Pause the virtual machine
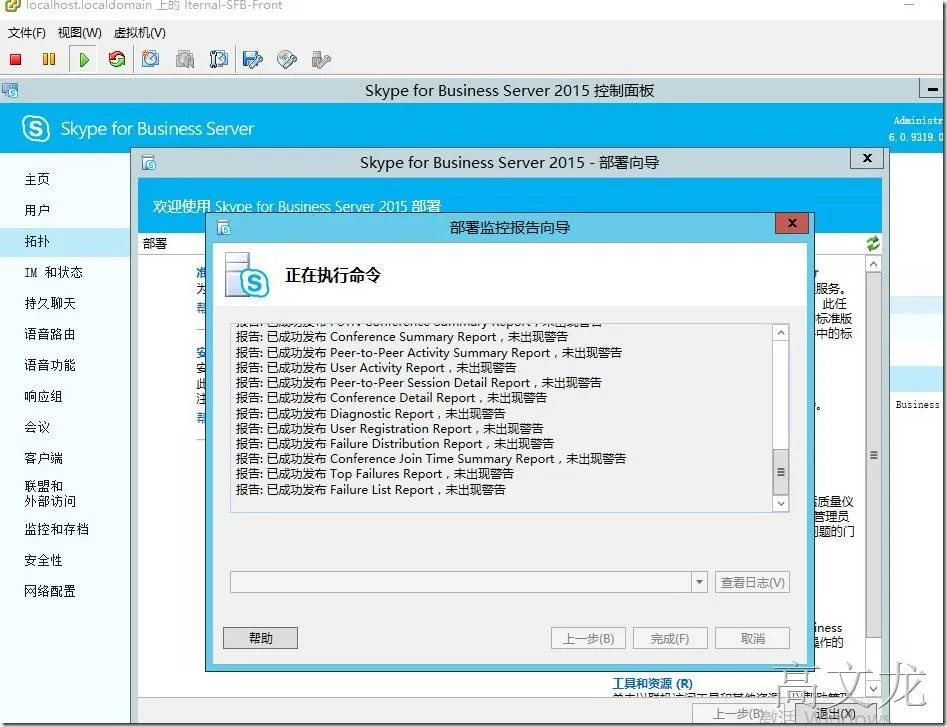 coord(49,59)
